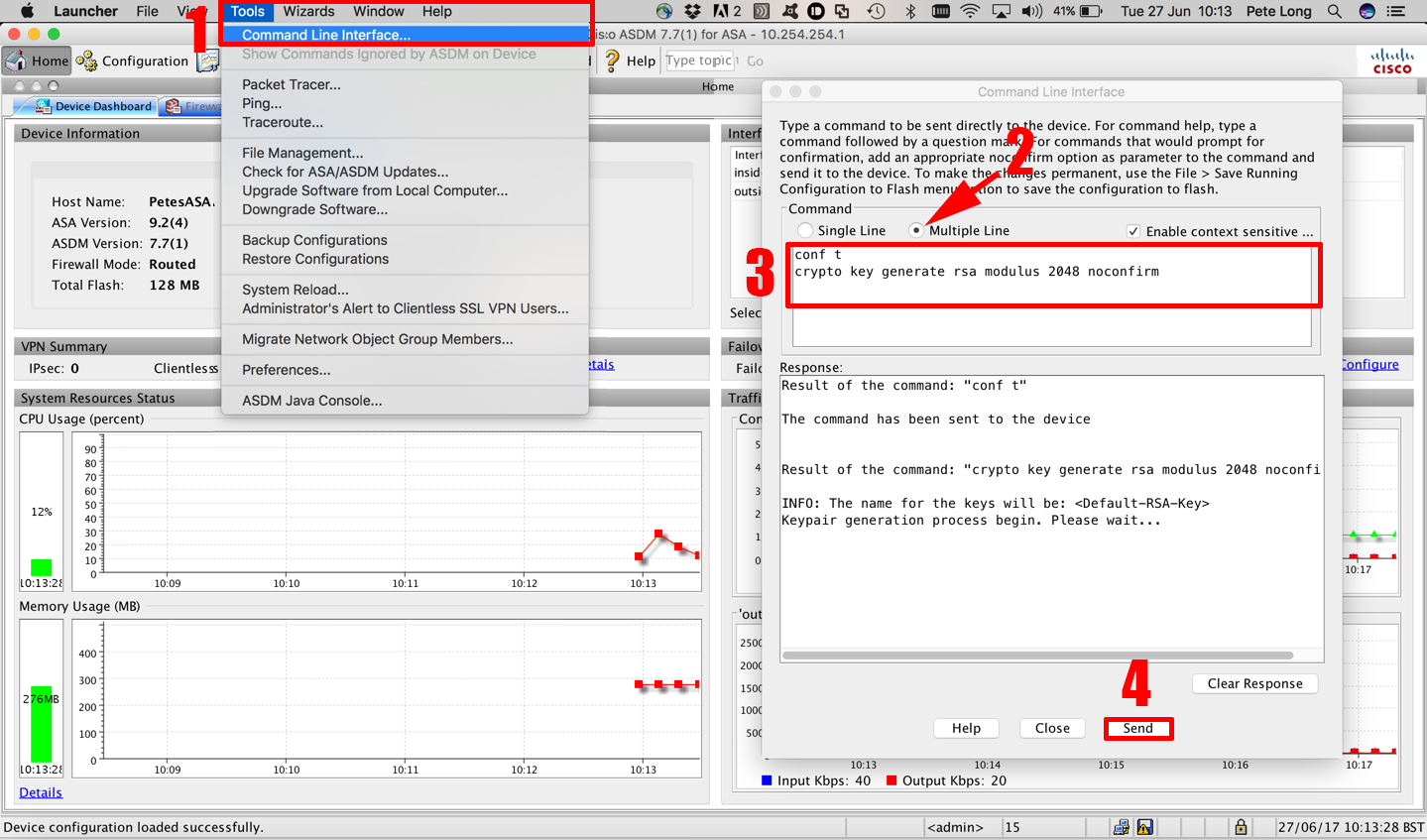This screenshot has width=1427, height=840.
Task: Click the padlock icon in status bar
Action: [1241, 827]
